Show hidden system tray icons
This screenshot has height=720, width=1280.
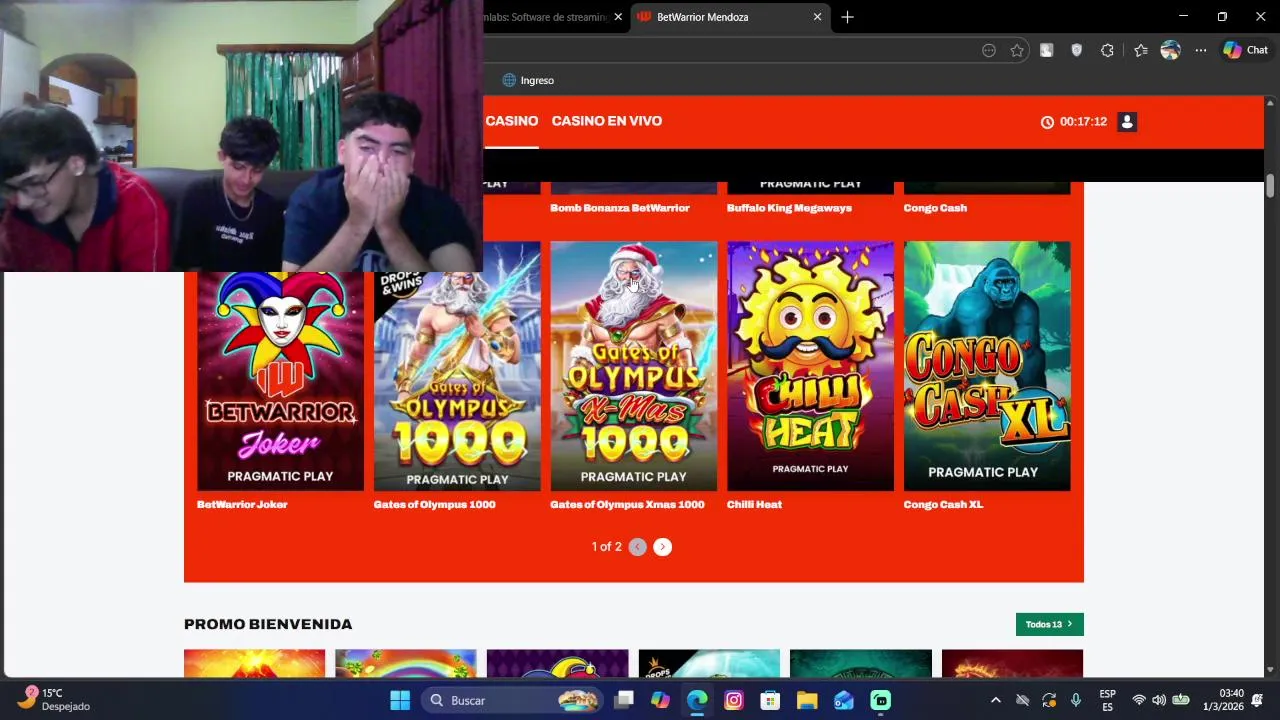coord(995,701)
